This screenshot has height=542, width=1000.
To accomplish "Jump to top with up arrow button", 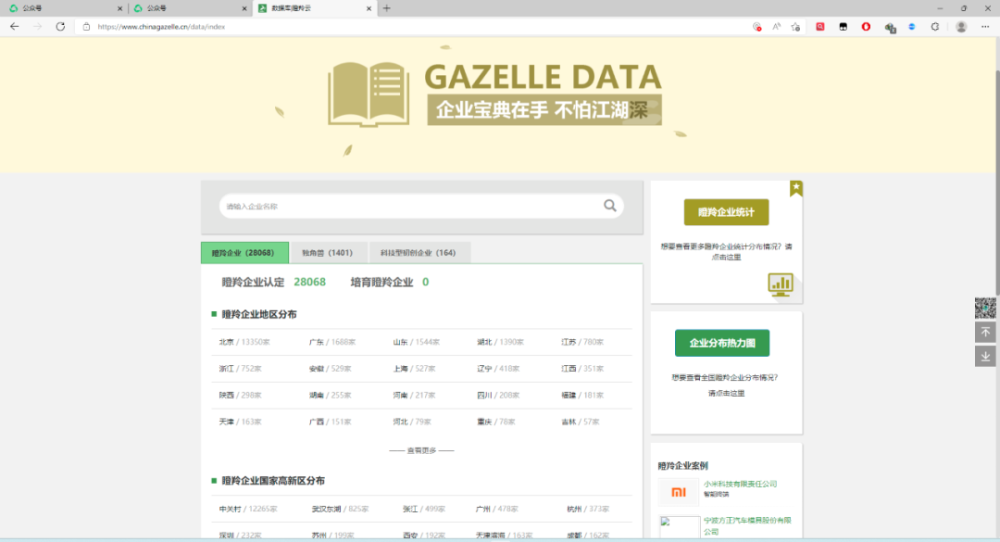I will point(985,332).
